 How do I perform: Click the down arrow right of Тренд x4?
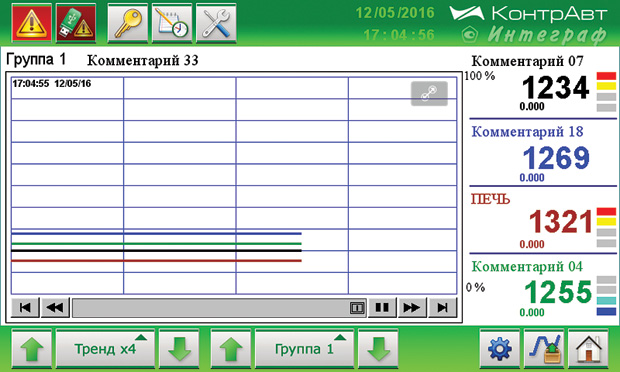coord(179,349)
